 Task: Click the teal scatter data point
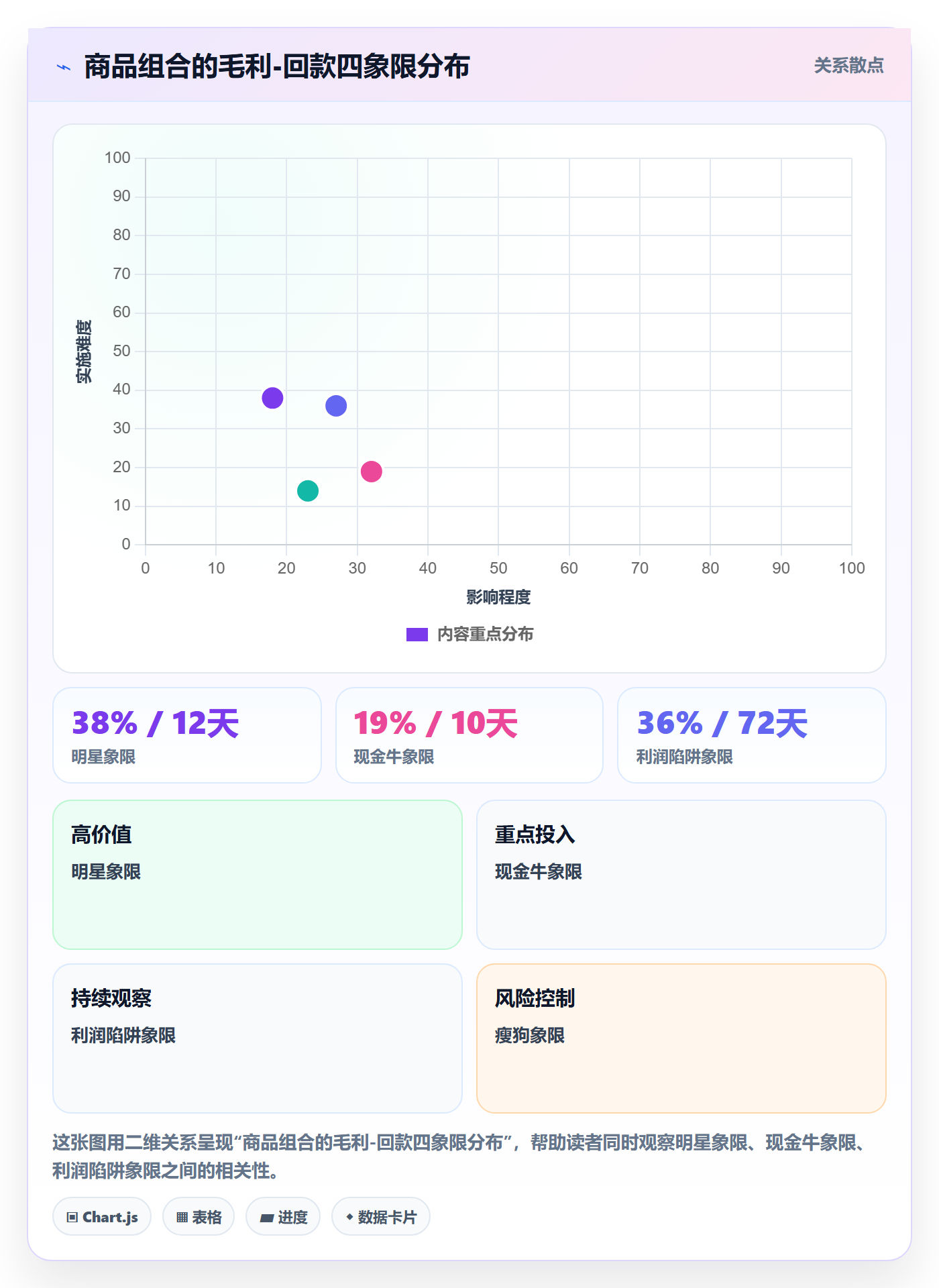308,491
